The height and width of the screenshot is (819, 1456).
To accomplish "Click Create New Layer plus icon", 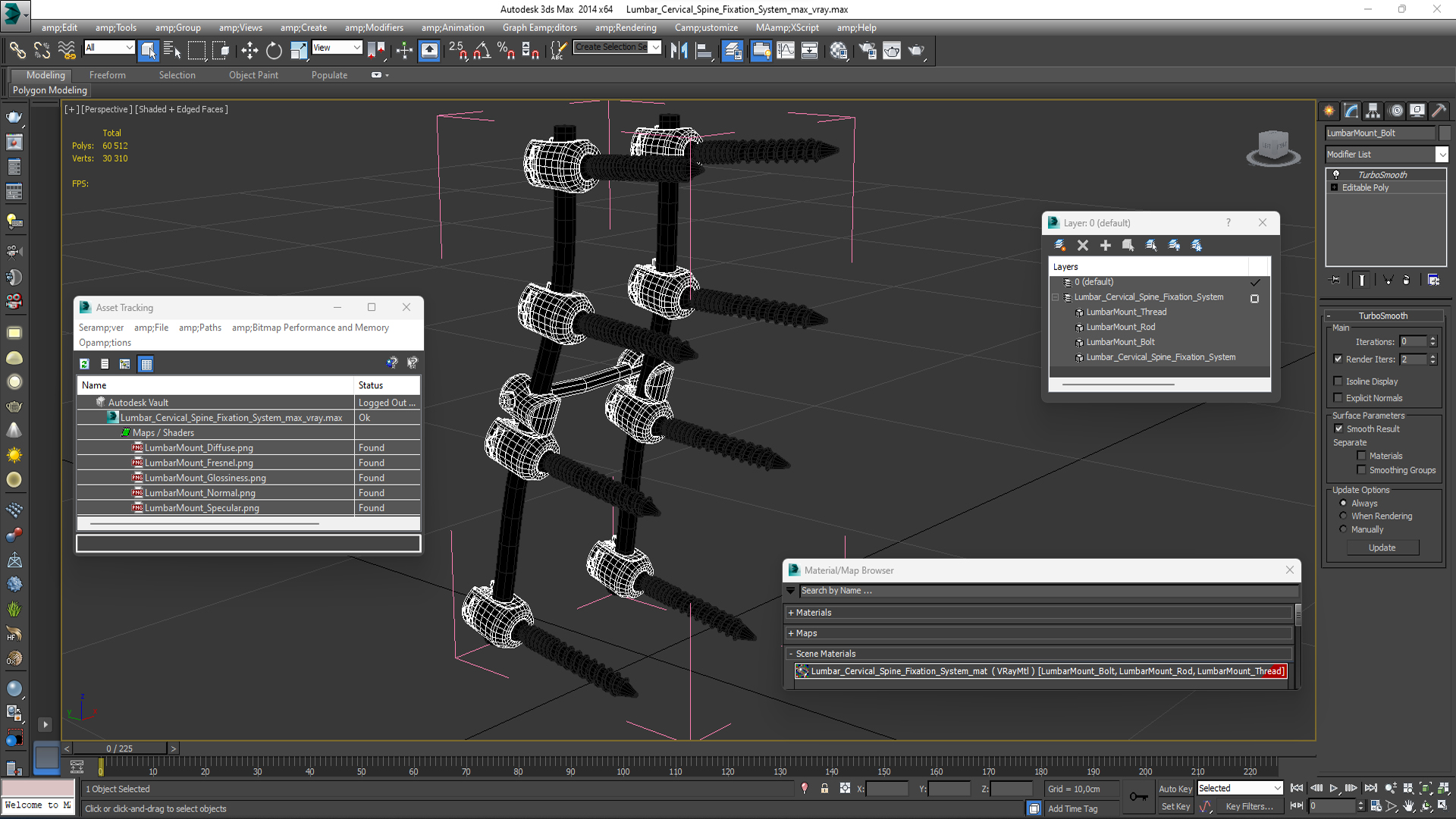I will coord(1106,245).
